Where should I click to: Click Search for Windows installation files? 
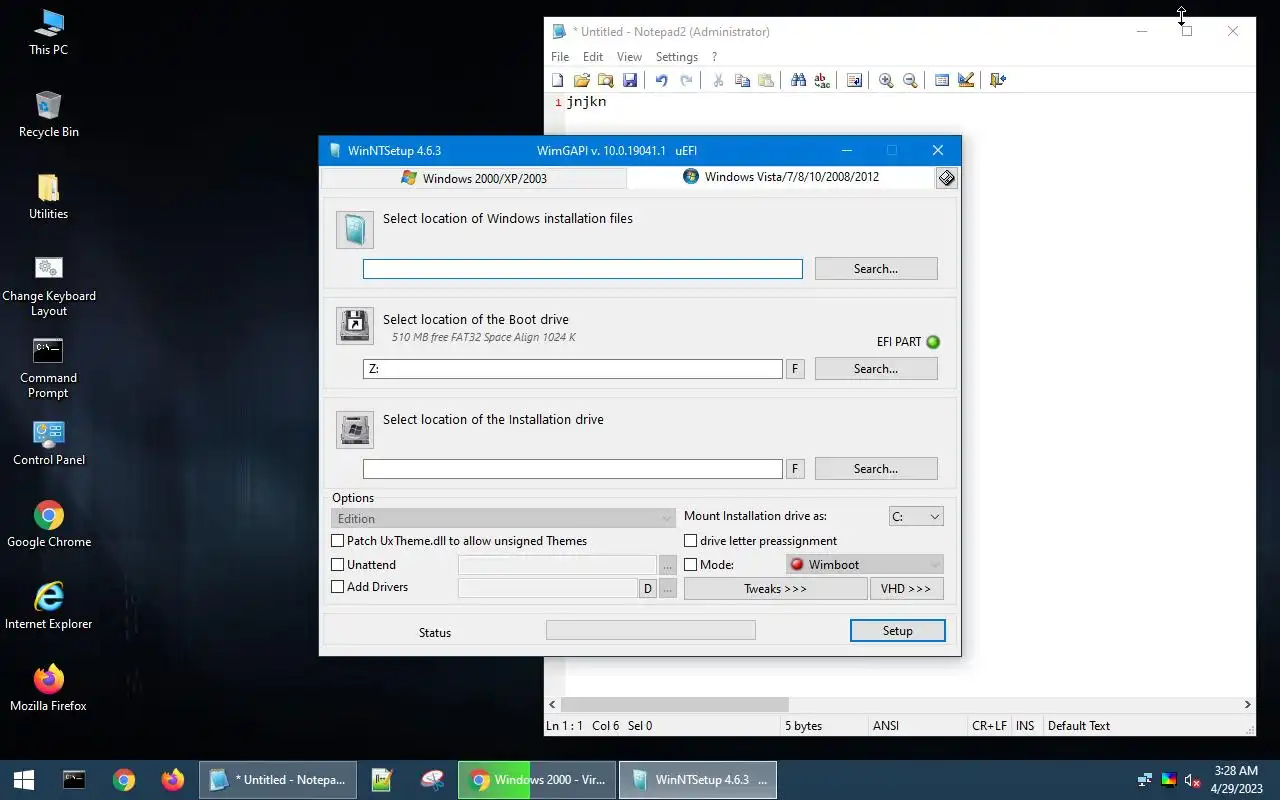(876, 269)
